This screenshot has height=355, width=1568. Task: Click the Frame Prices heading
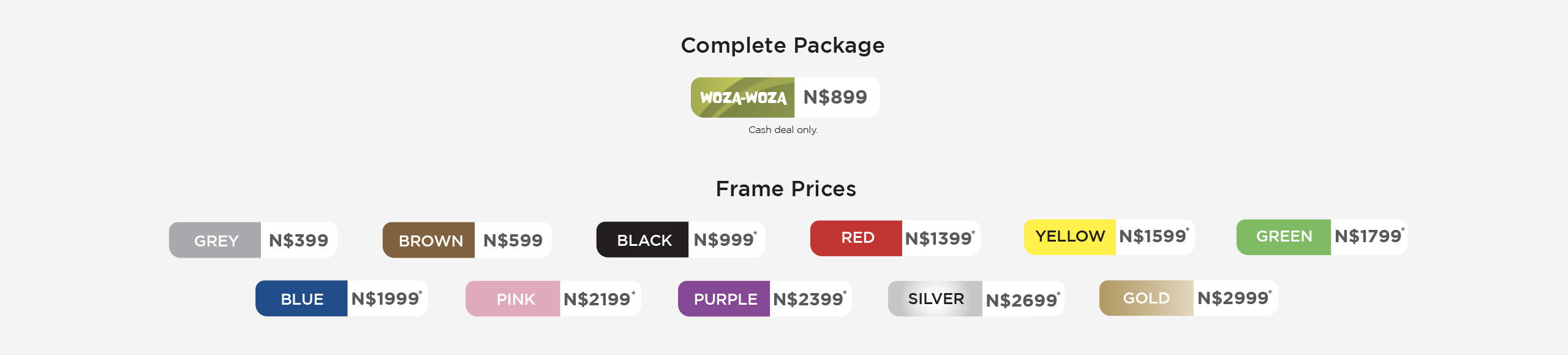[786, 189]
